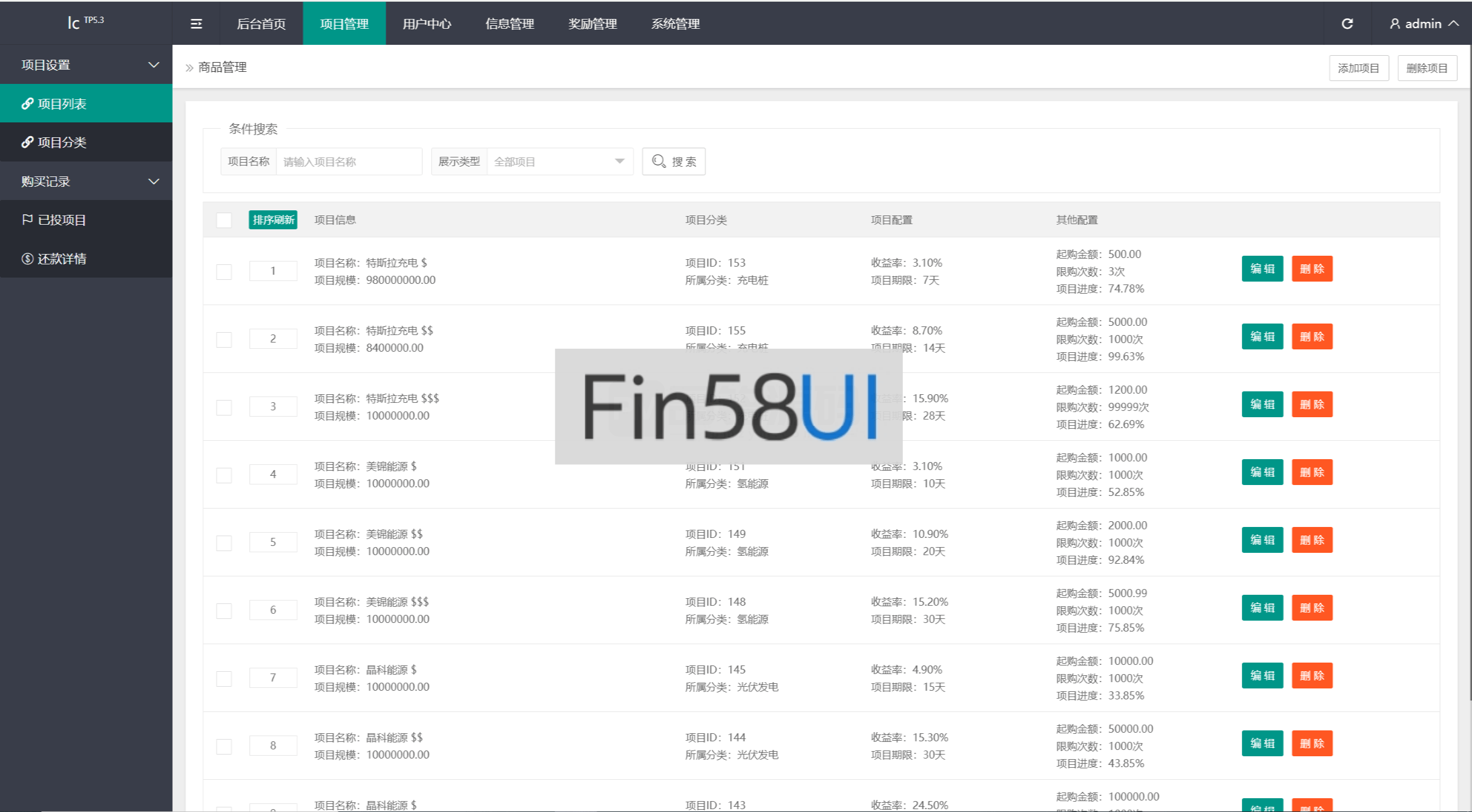This screenshot has width=1472, height=812.
Task: Click the refresh icon in top bar
Action: click(1347, 24)
